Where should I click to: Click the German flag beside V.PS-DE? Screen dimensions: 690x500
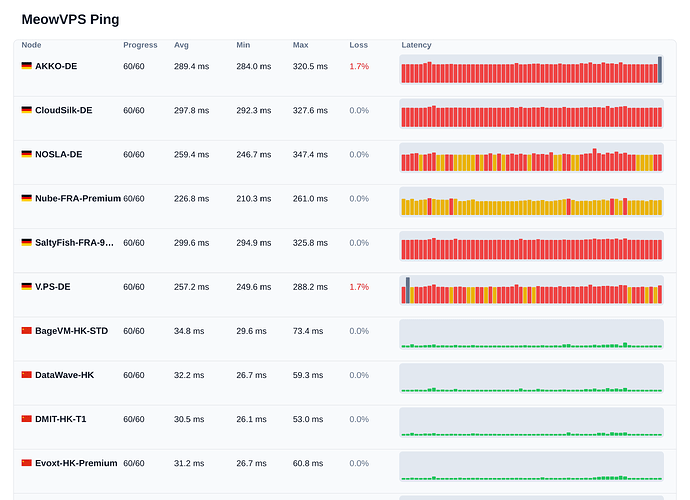26,286
